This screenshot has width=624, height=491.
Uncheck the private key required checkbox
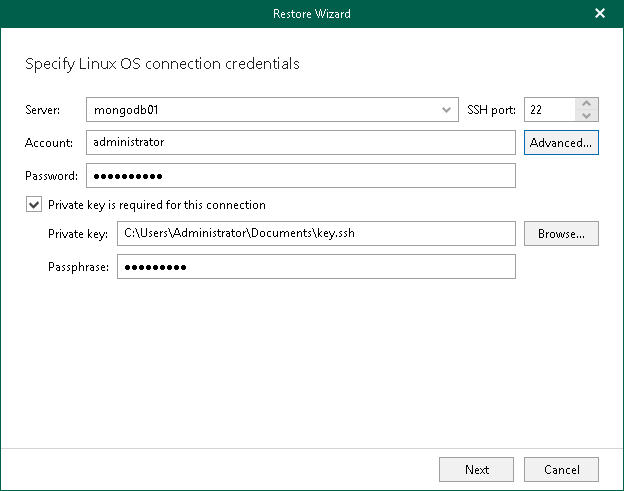click(x=35, y=205)
